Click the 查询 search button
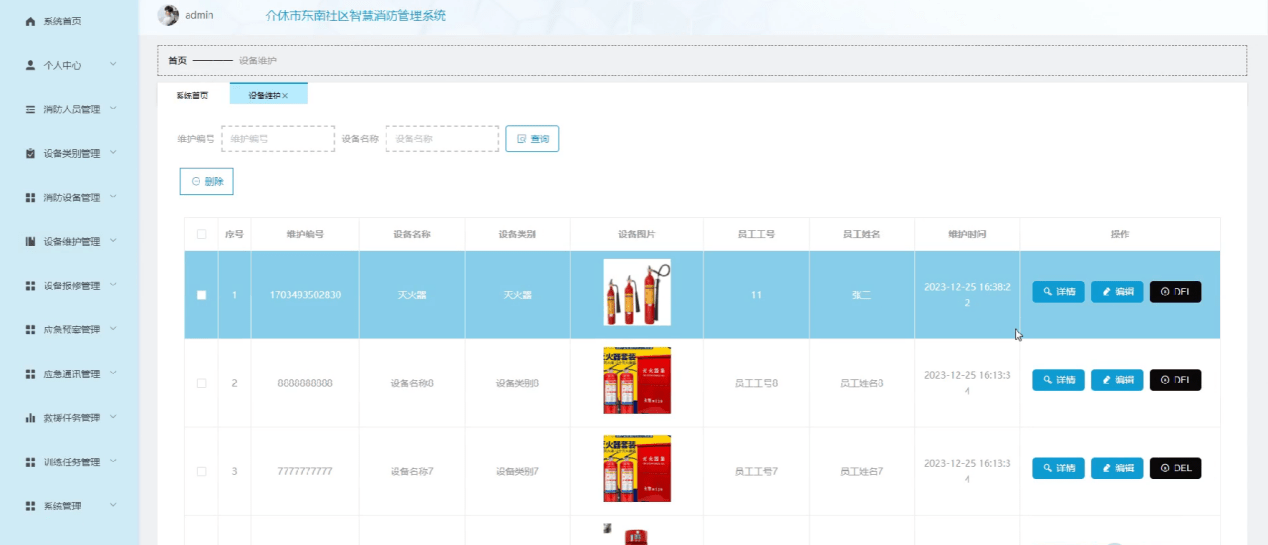The height and width of the screenshot is (545, 1268). 532,139
